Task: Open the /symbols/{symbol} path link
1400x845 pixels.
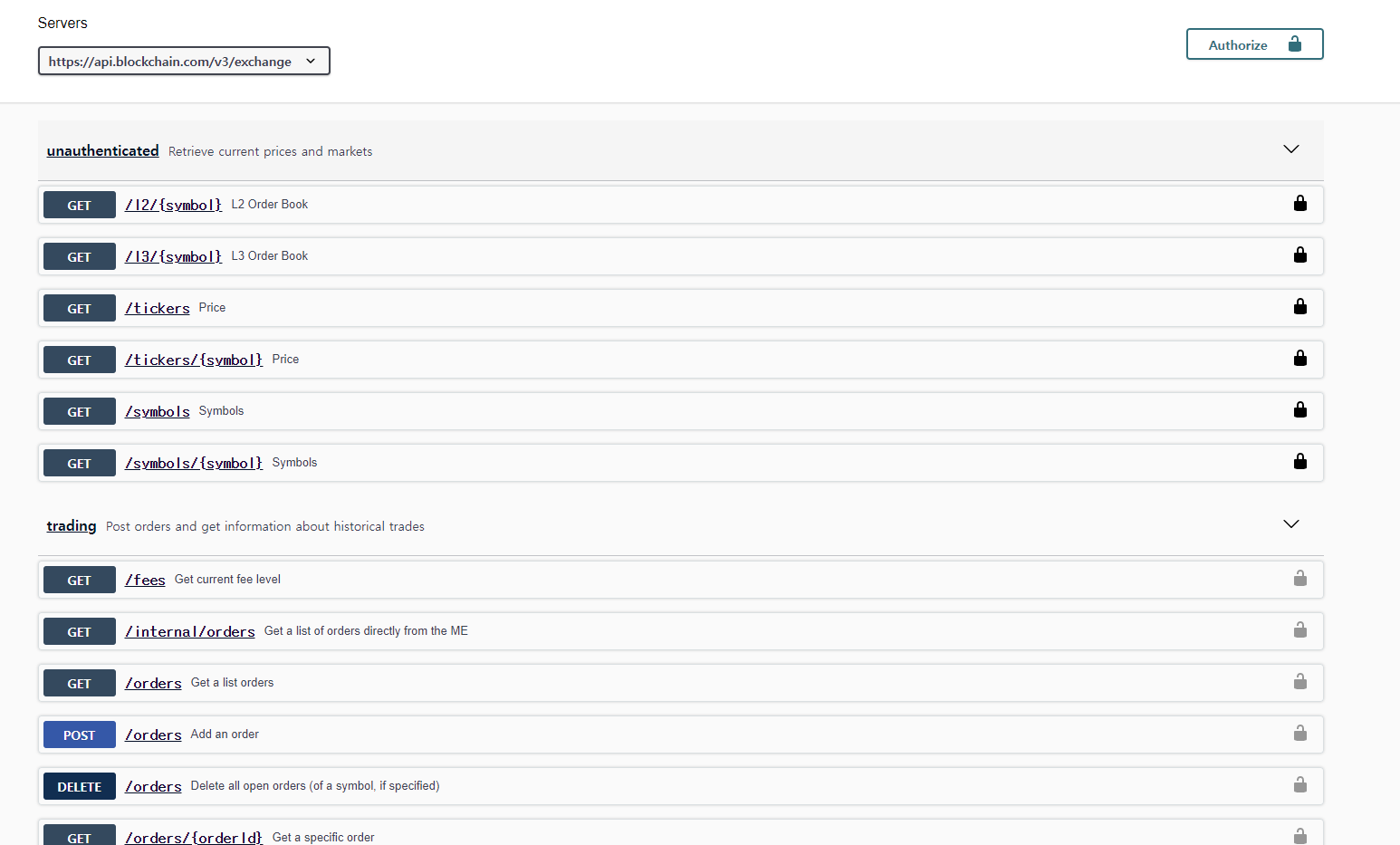Action: tap(194, 463)
